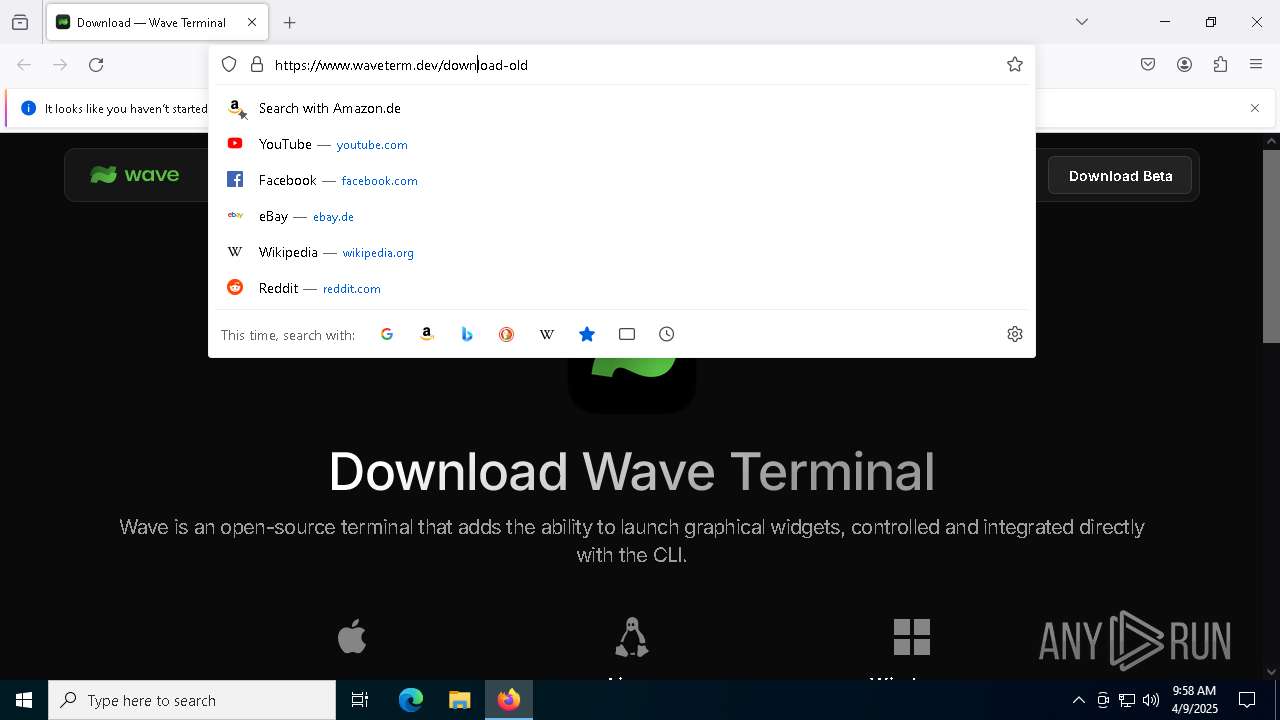The height and width of the screenshot is (720, 1280).
Task: Click the Download Beta button
Action: pyautogui.click(x=1120, y=175)
